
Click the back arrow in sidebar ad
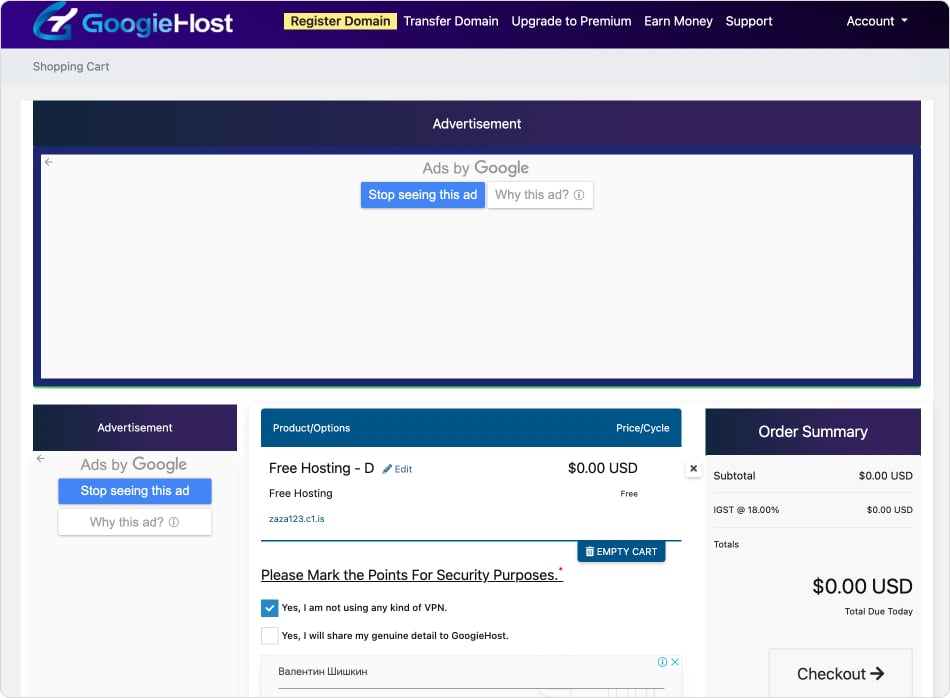pyautogui.click(x=41, y=459)
